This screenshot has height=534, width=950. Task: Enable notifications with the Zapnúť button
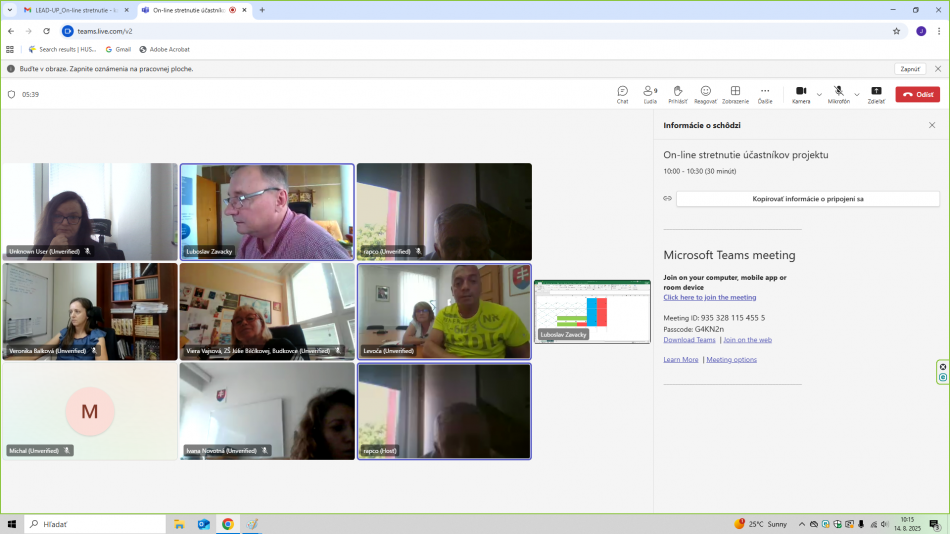909,69
